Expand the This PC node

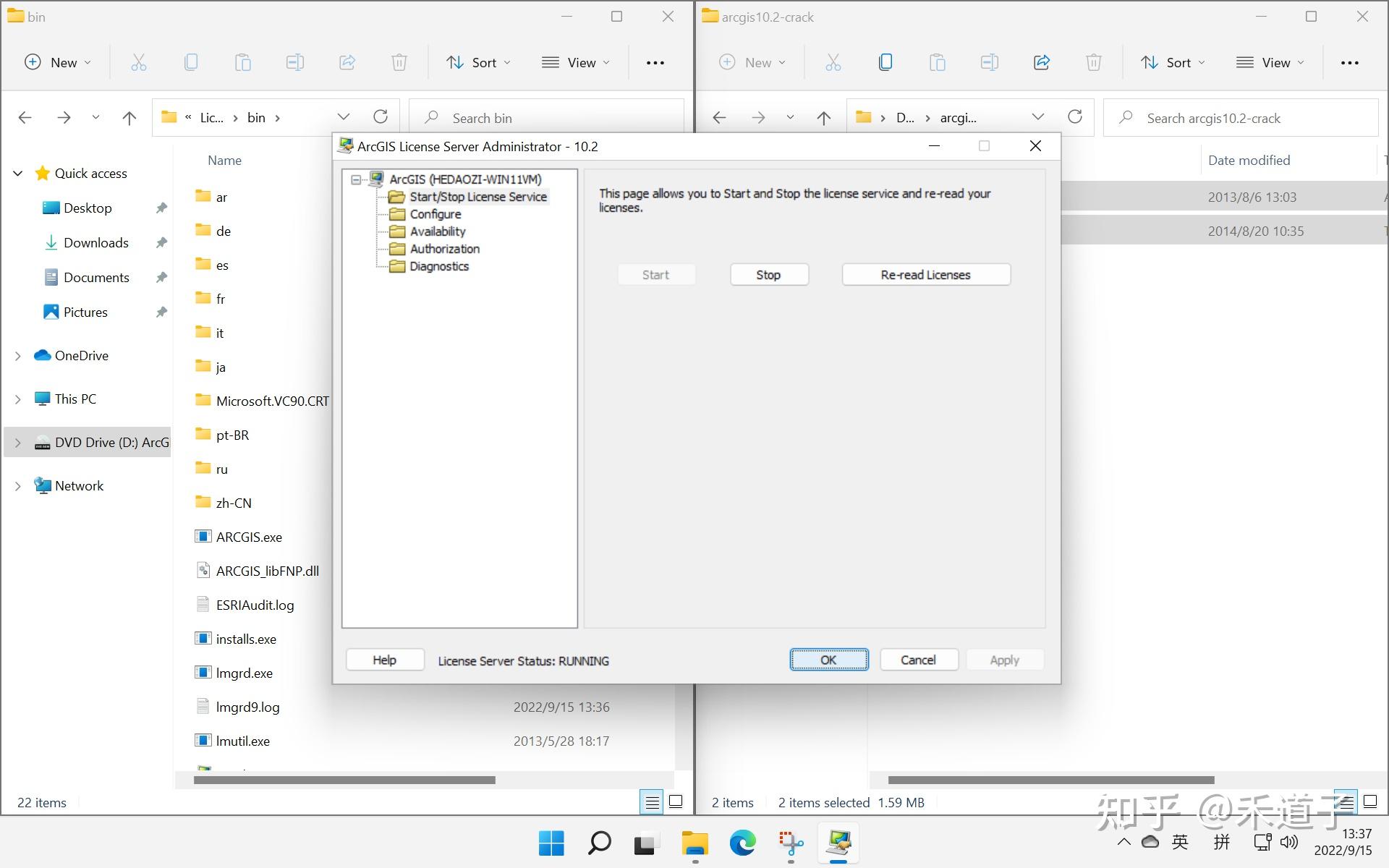pos(18,399)
